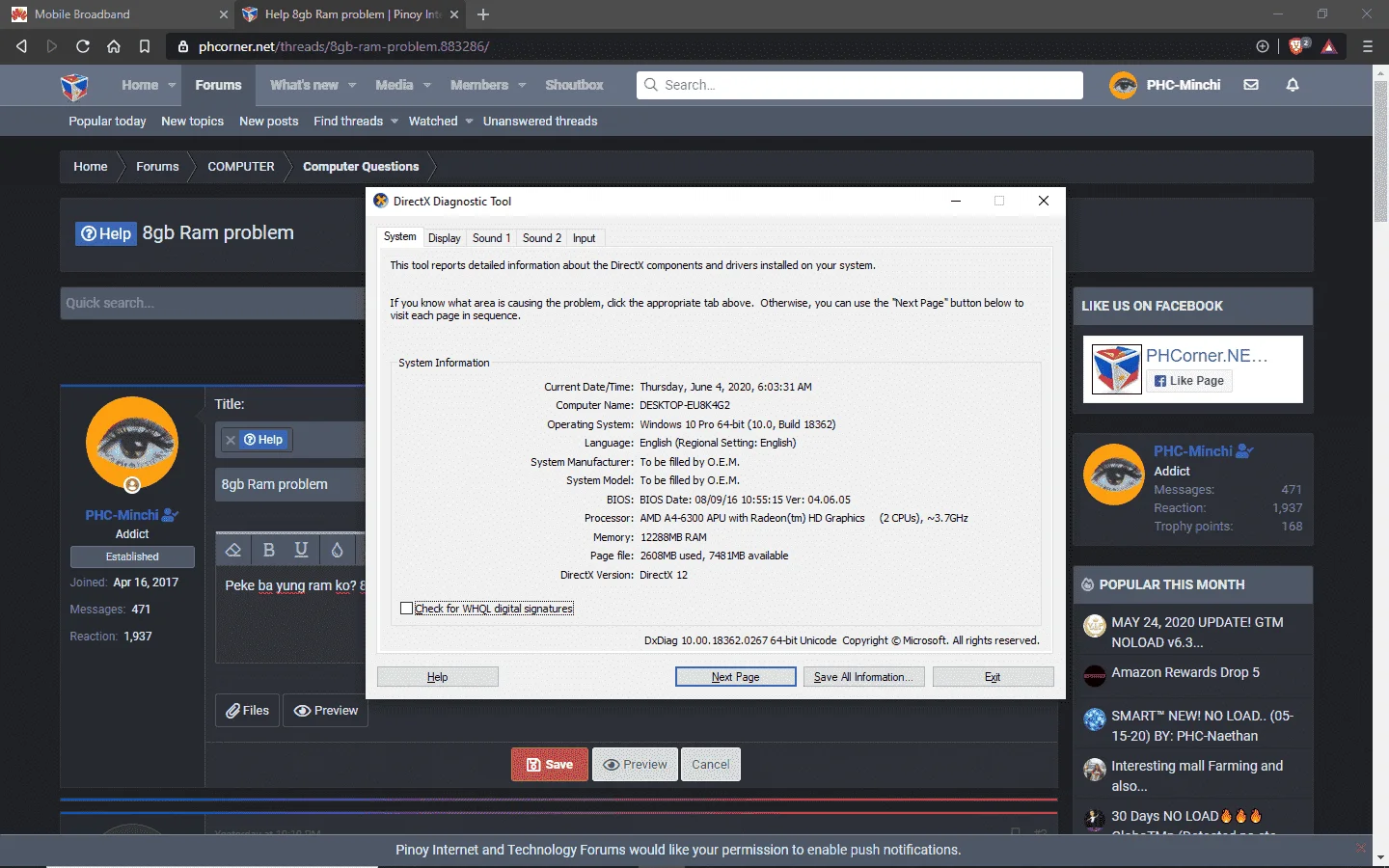1389x868 pixels.
Task: Reload the page with the refresh icon
Action: (x=83, y=46)
